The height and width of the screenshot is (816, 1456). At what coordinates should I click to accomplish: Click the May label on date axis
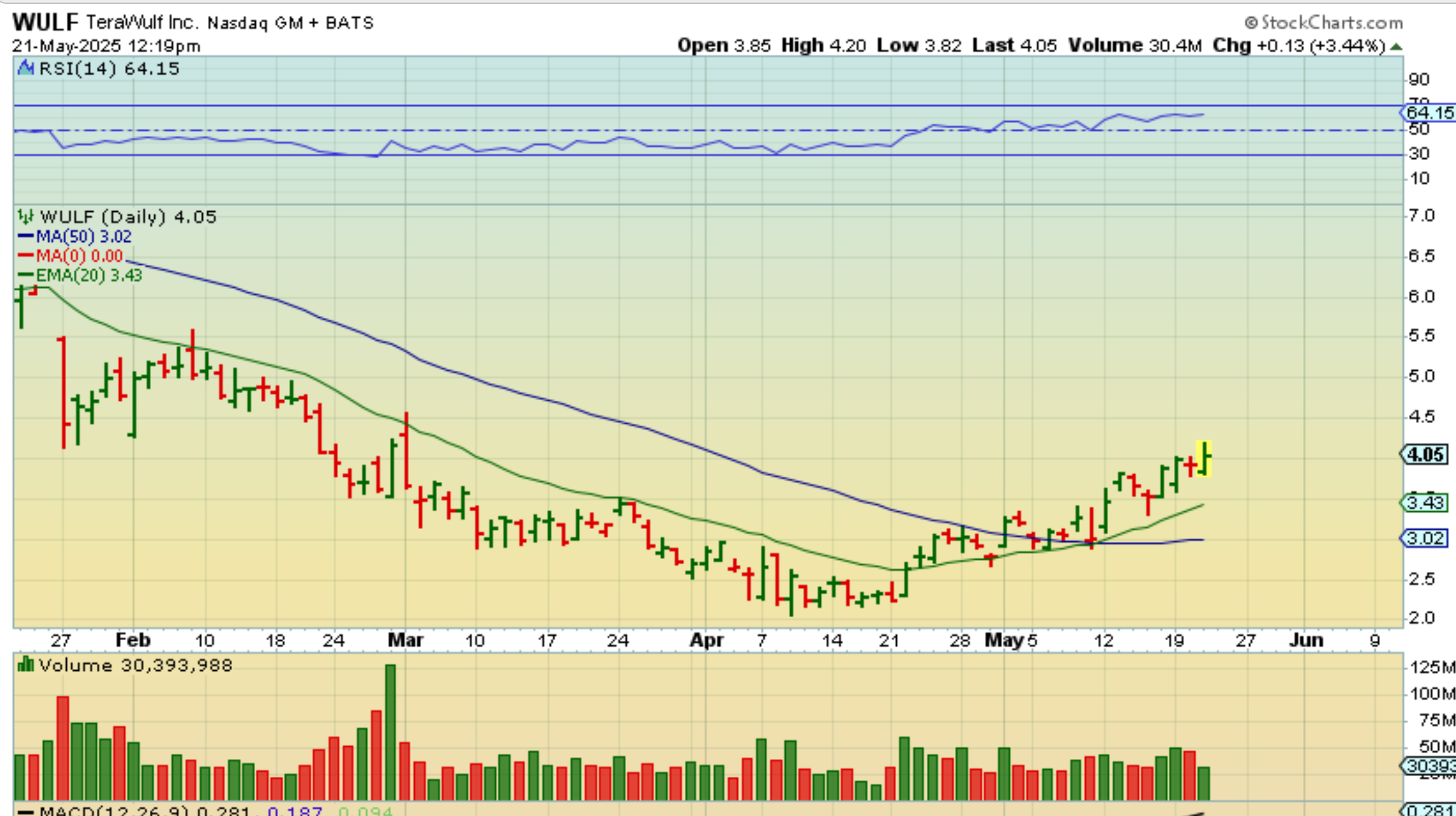(1004, 640)
